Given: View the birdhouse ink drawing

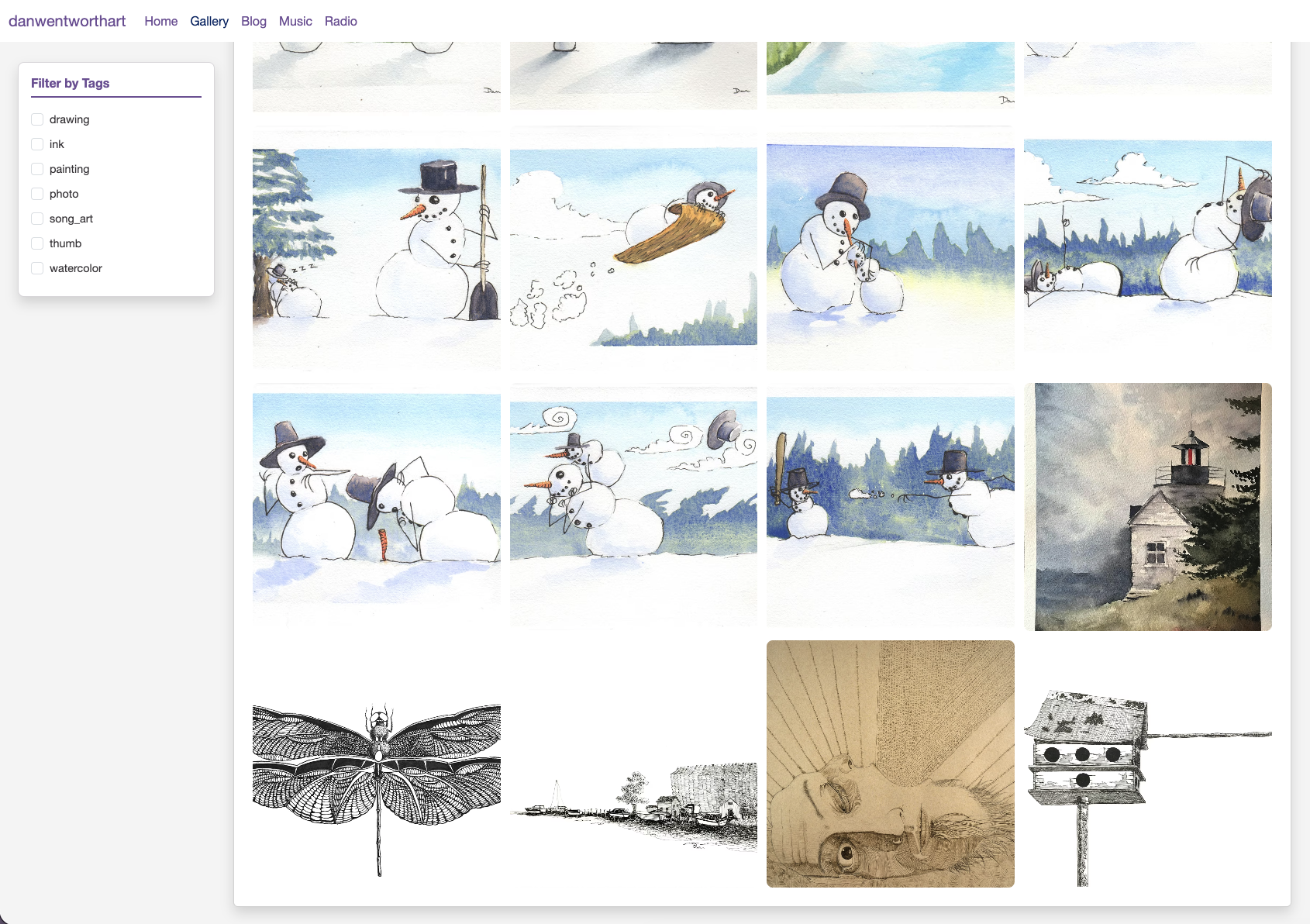Looking at the screenshot, I should click(x=1147, y=764).
